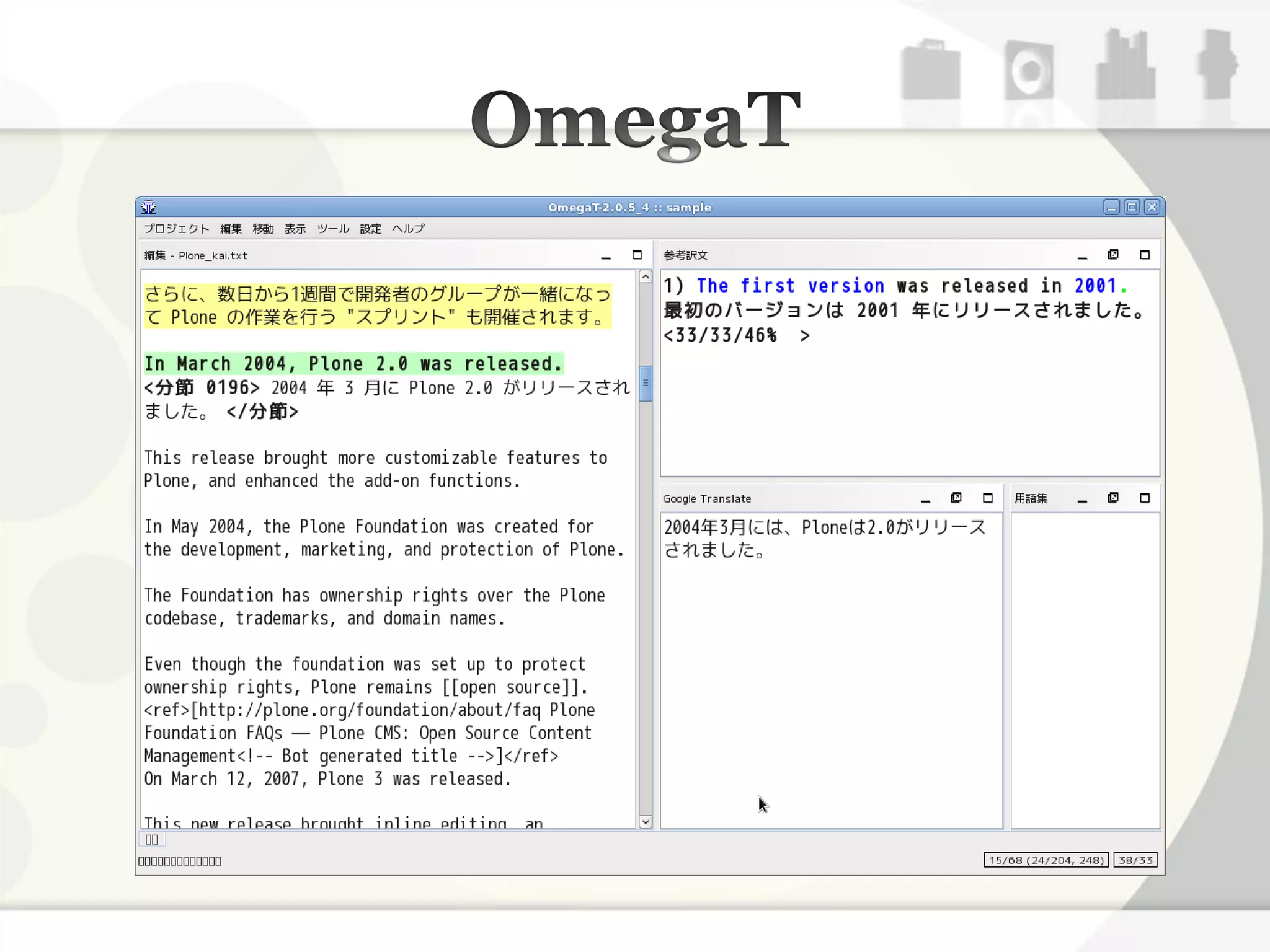
Task: Minimize the 参考訳文 fuzzy matches pane
Action: (1082, 256)
